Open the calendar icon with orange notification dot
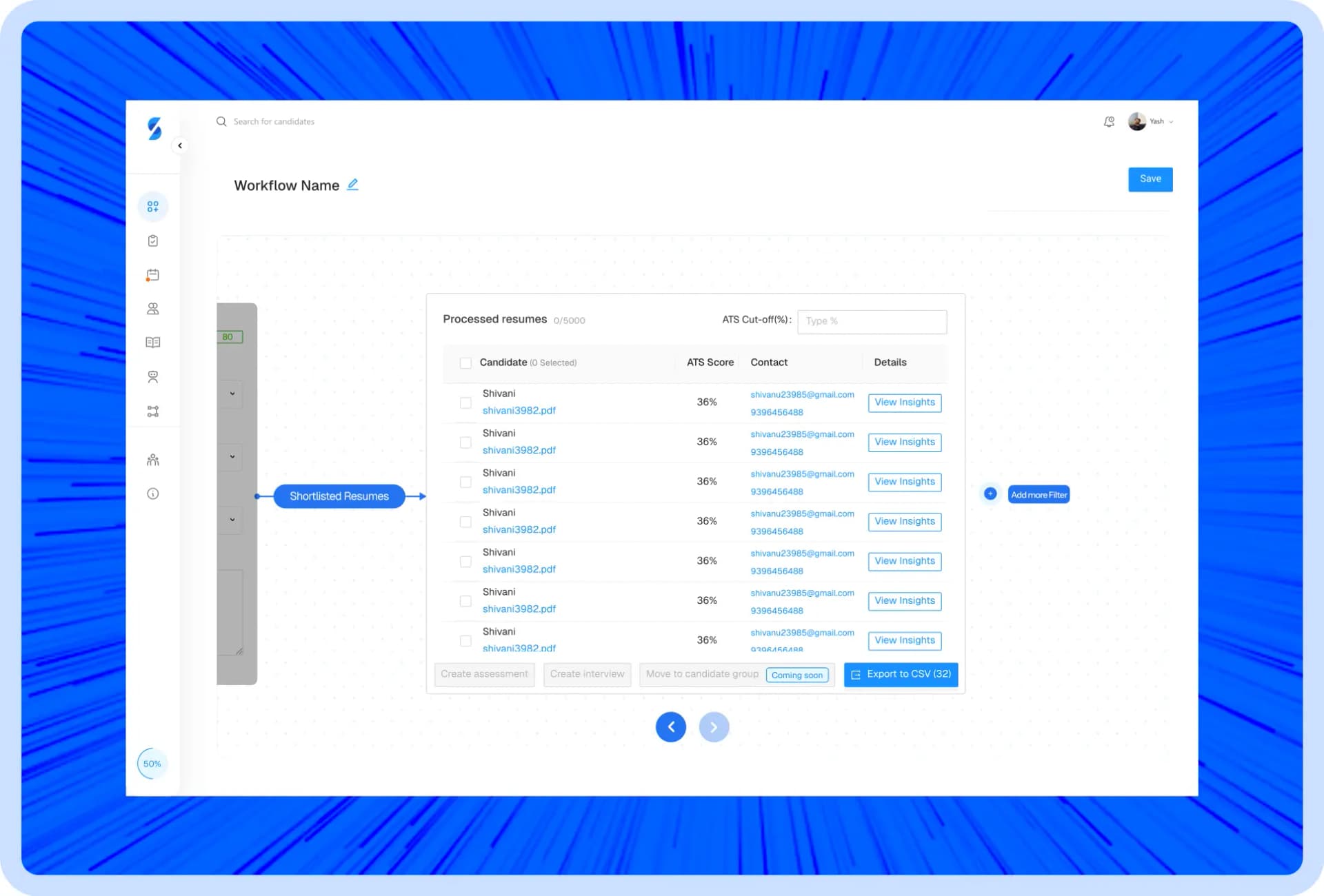Image resolution: width=1324 pixels, height=896 pixels. click(153, 274)
